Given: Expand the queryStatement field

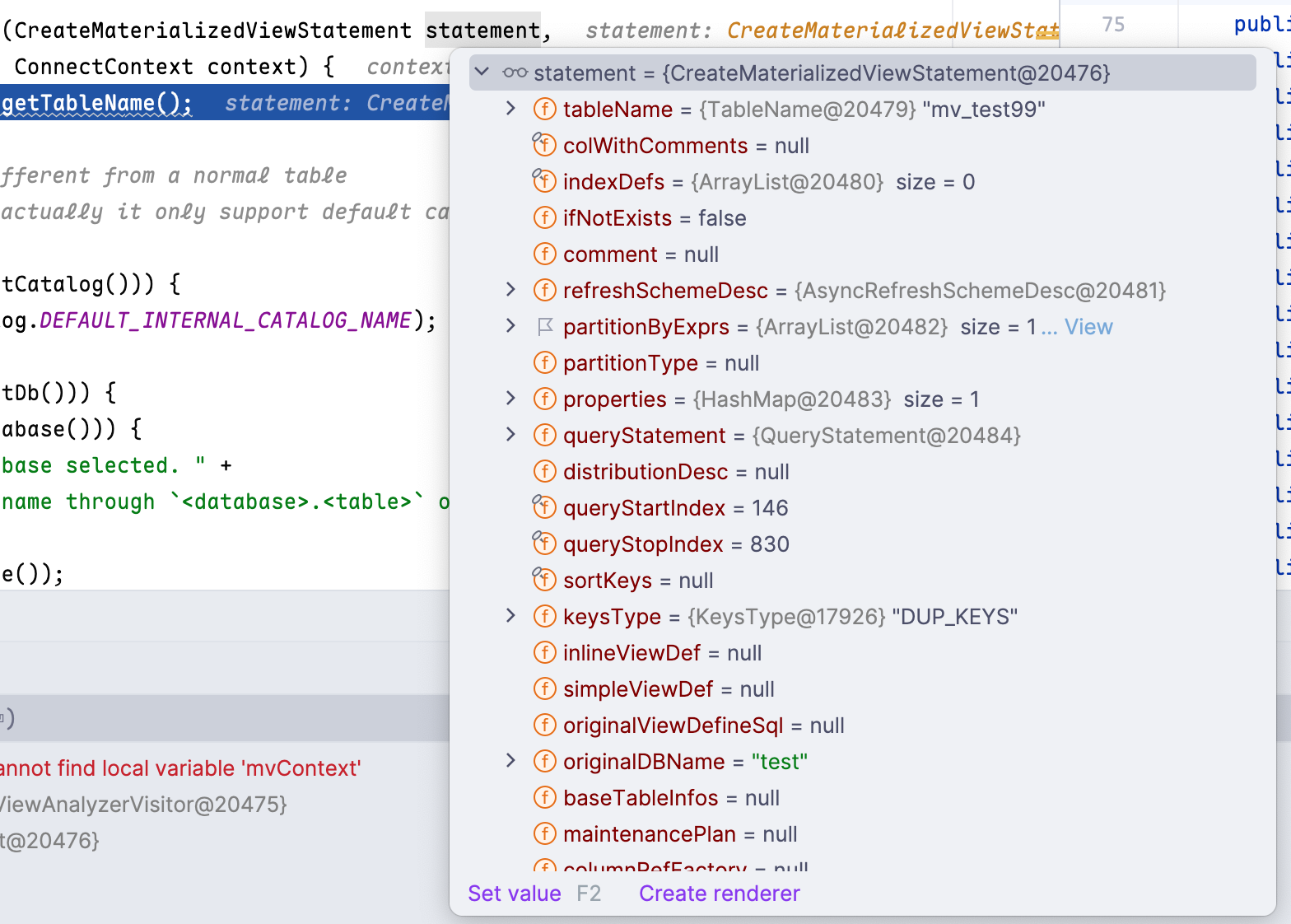Looking at the screenshot, I should [x=510, y=435].
